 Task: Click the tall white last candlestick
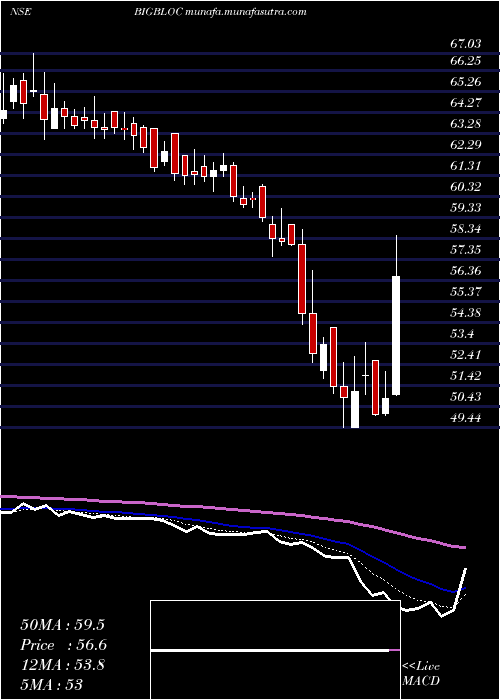[396, 335]
